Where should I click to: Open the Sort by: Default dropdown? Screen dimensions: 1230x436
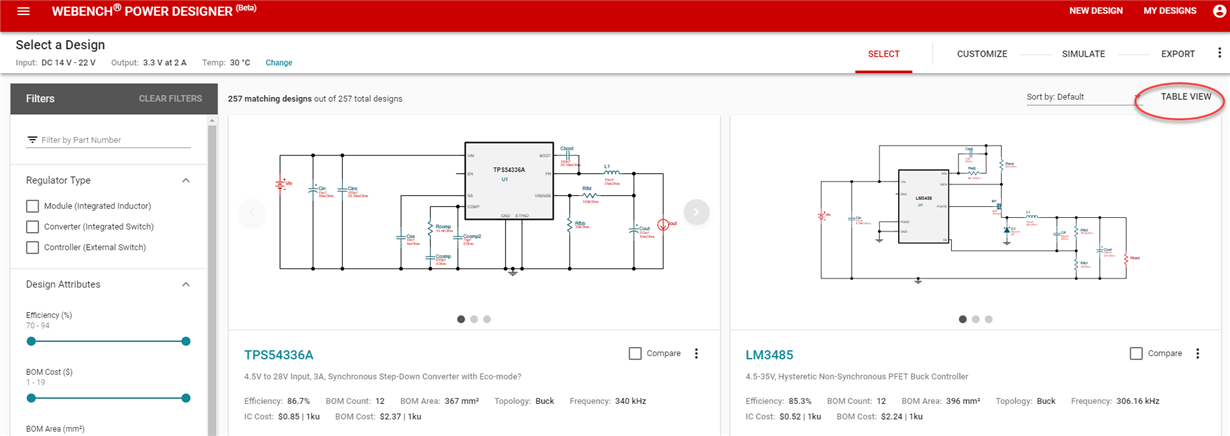(1084, 97)
